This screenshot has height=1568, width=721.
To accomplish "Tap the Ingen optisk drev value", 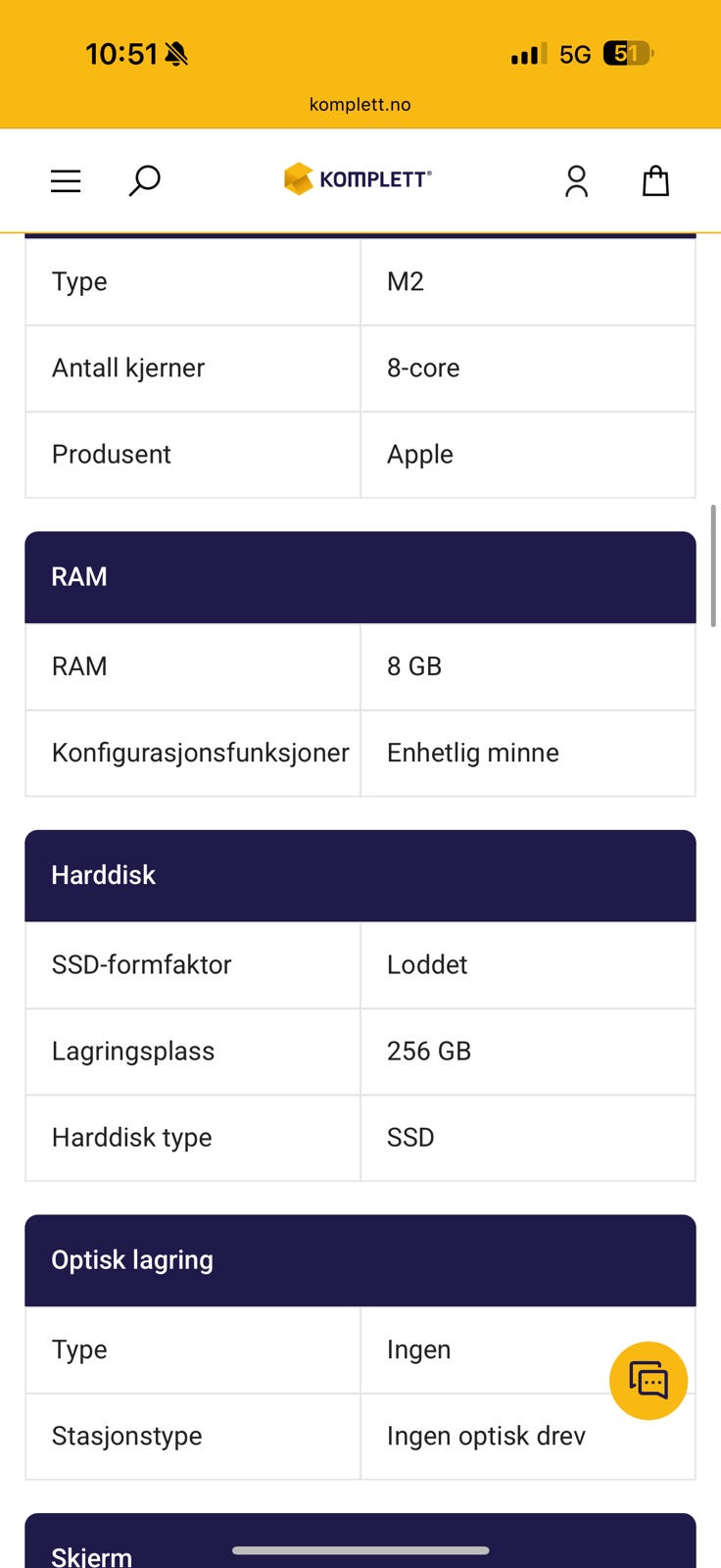I will coord(486,1436).
